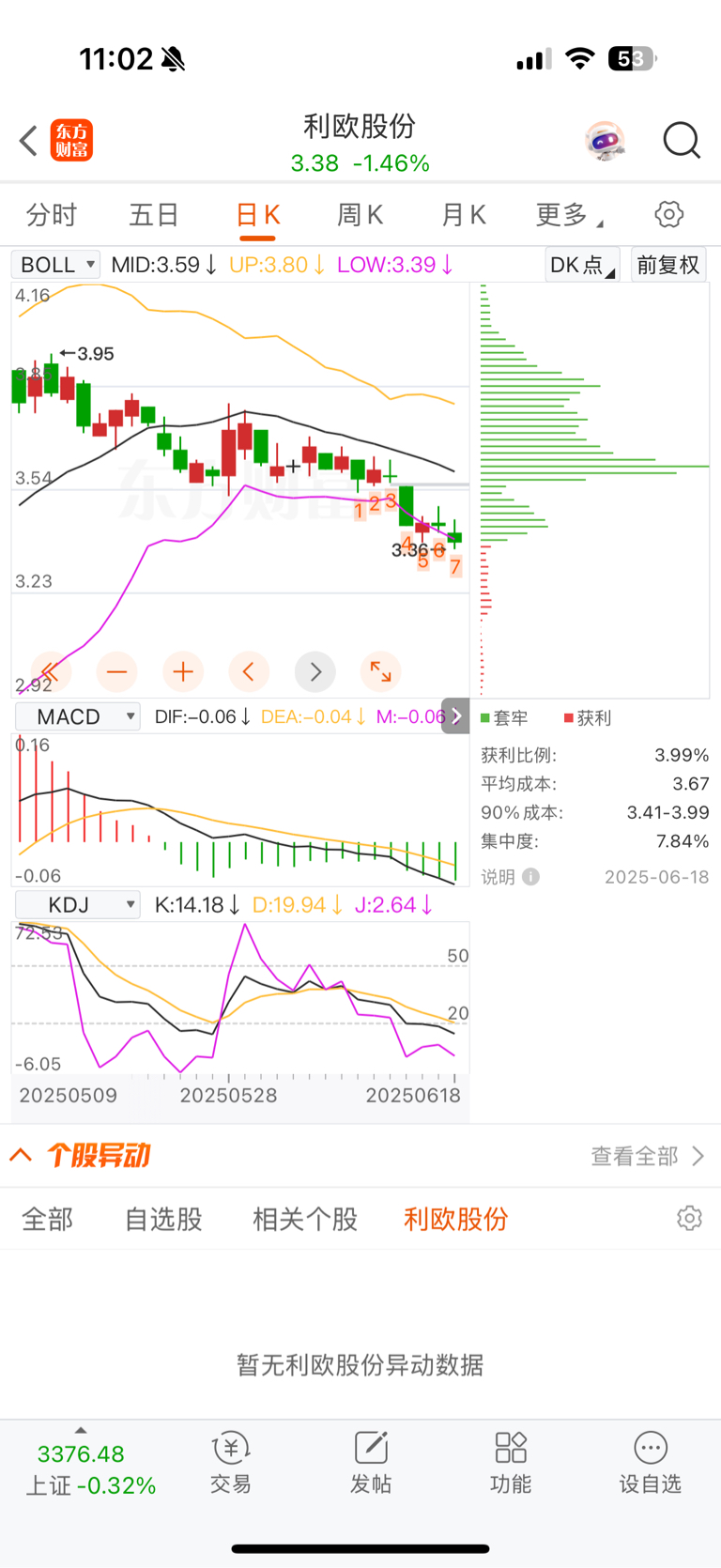This screenshot has height=1568, width=721.
Task: Tap 集中度 7.84% value
Action: 682,840
